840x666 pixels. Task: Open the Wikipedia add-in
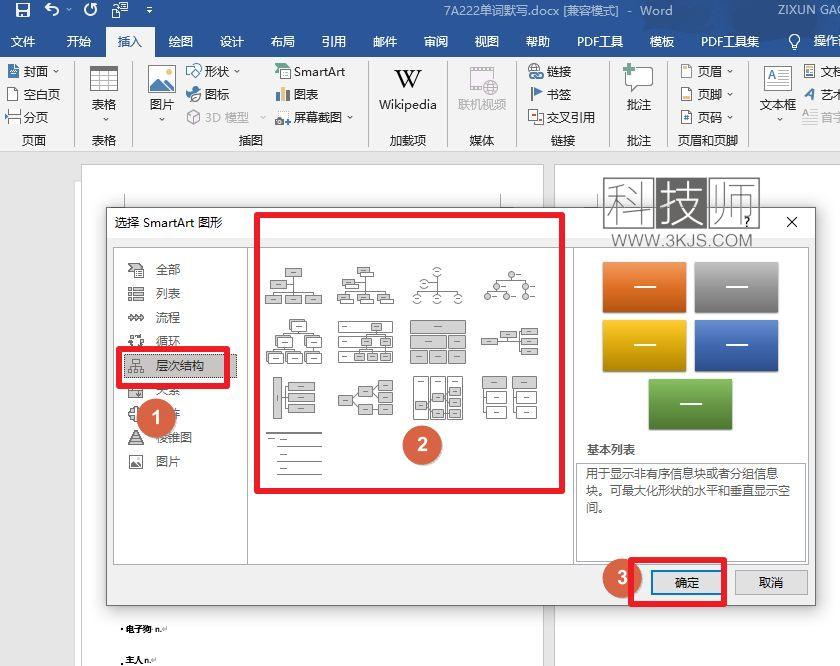pos(408,89)
